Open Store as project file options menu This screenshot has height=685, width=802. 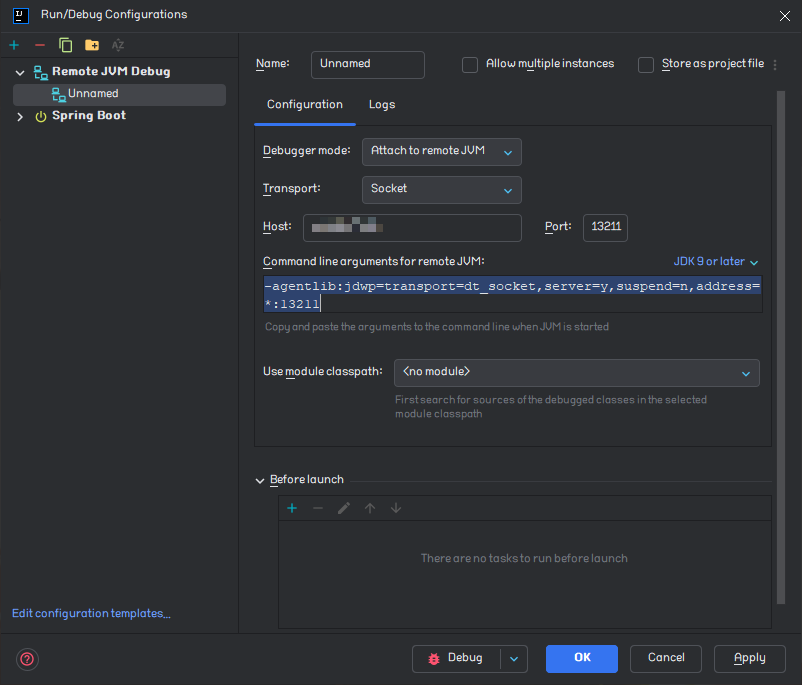775,64
